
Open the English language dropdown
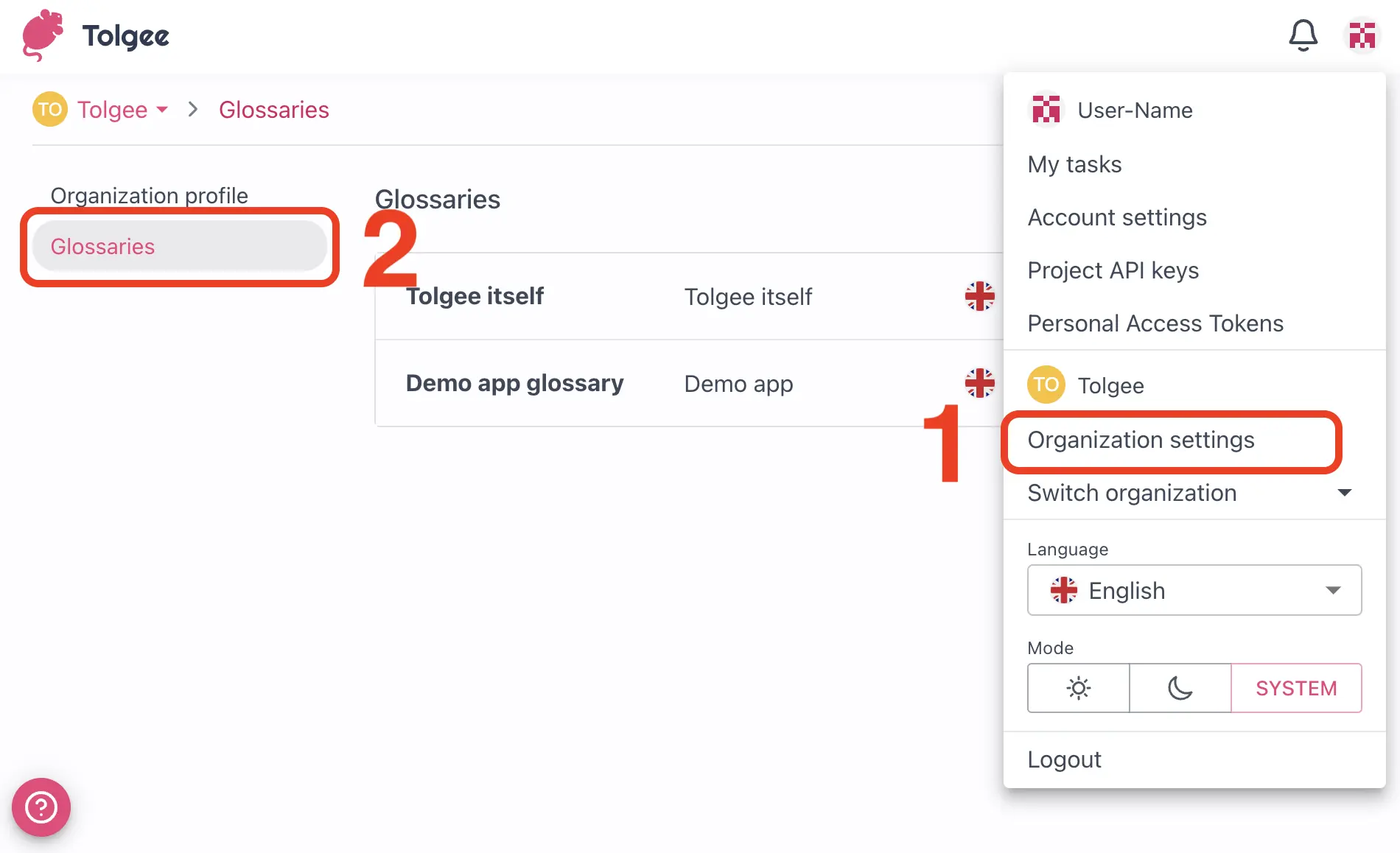pyautogui.click(x=1194, y=590)
